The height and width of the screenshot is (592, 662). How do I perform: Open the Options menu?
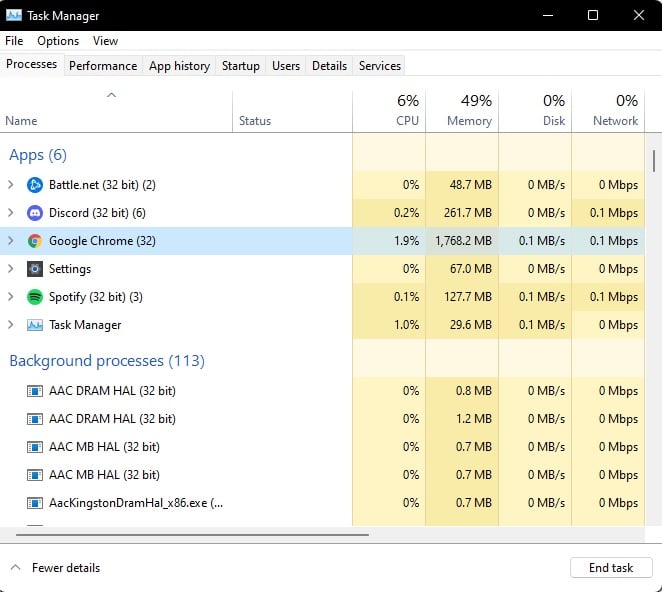point(58,41)
